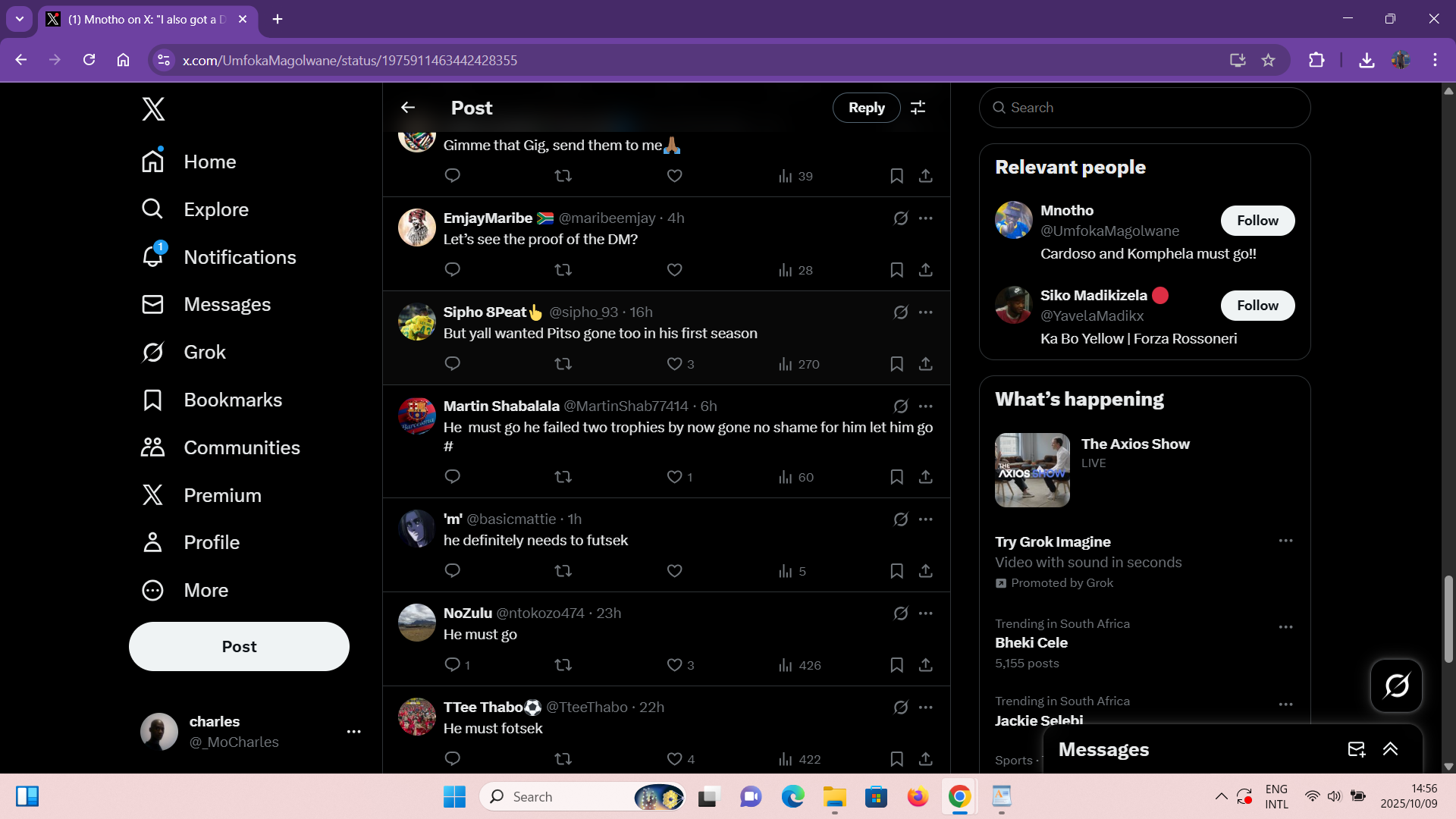Repost NoZulu's 'He must go' reply

point(563,665)
